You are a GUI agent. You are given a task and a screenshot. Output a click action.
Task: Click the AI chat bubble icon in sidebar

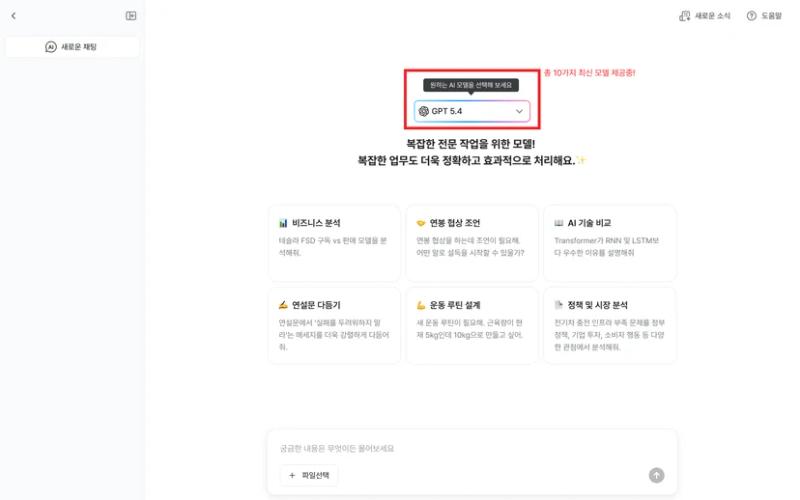point(51,47)
